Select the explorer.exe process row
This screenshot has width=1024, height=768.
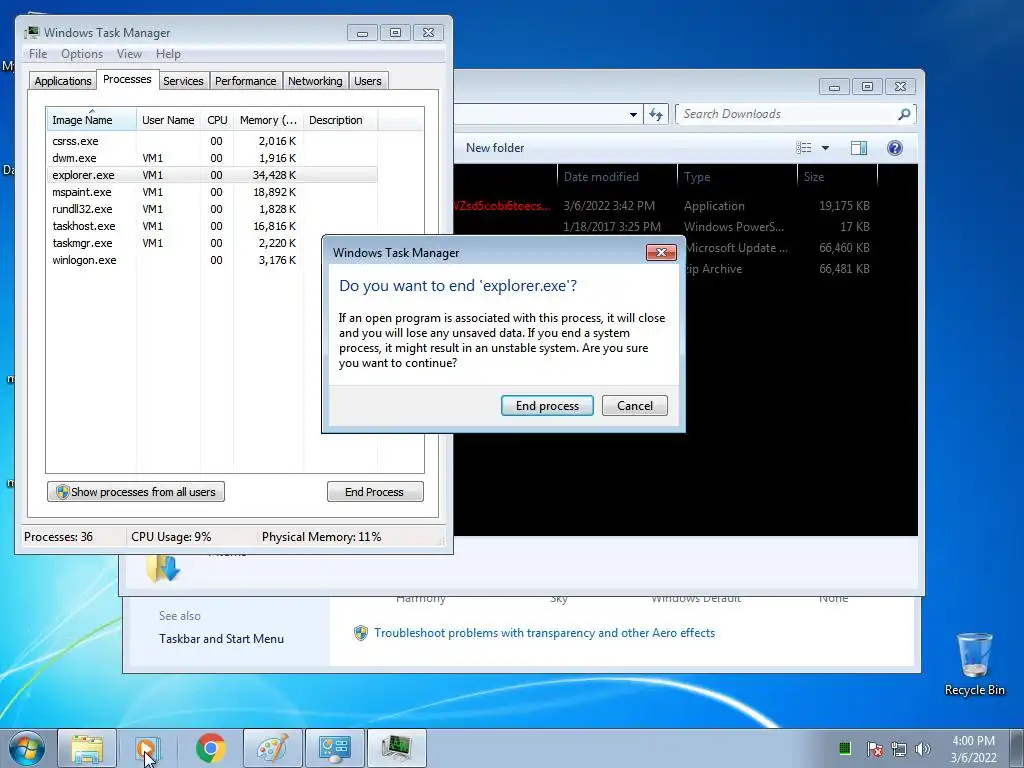point(212,175)
